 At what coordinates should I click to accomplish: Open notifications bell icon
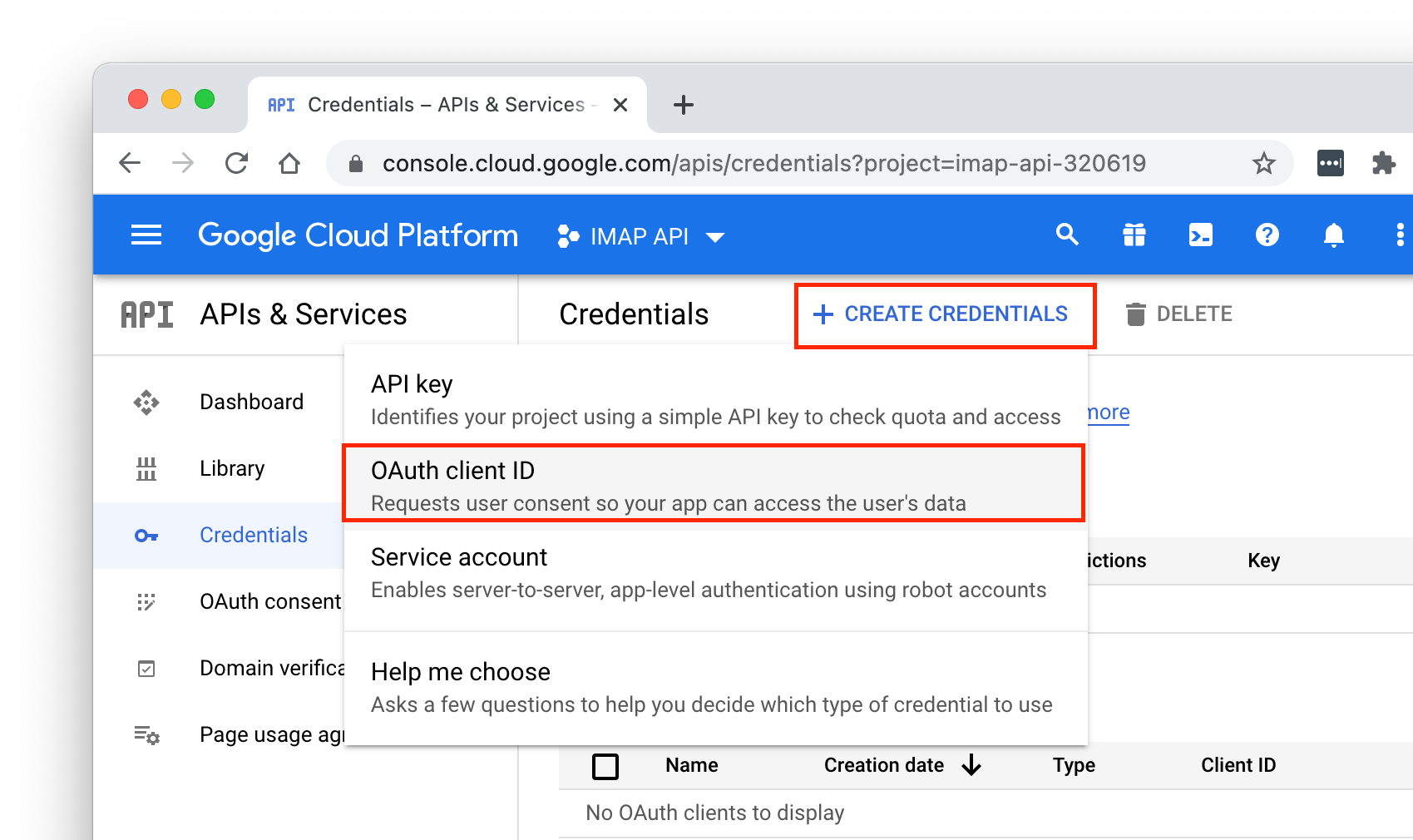coord(1334,235)
